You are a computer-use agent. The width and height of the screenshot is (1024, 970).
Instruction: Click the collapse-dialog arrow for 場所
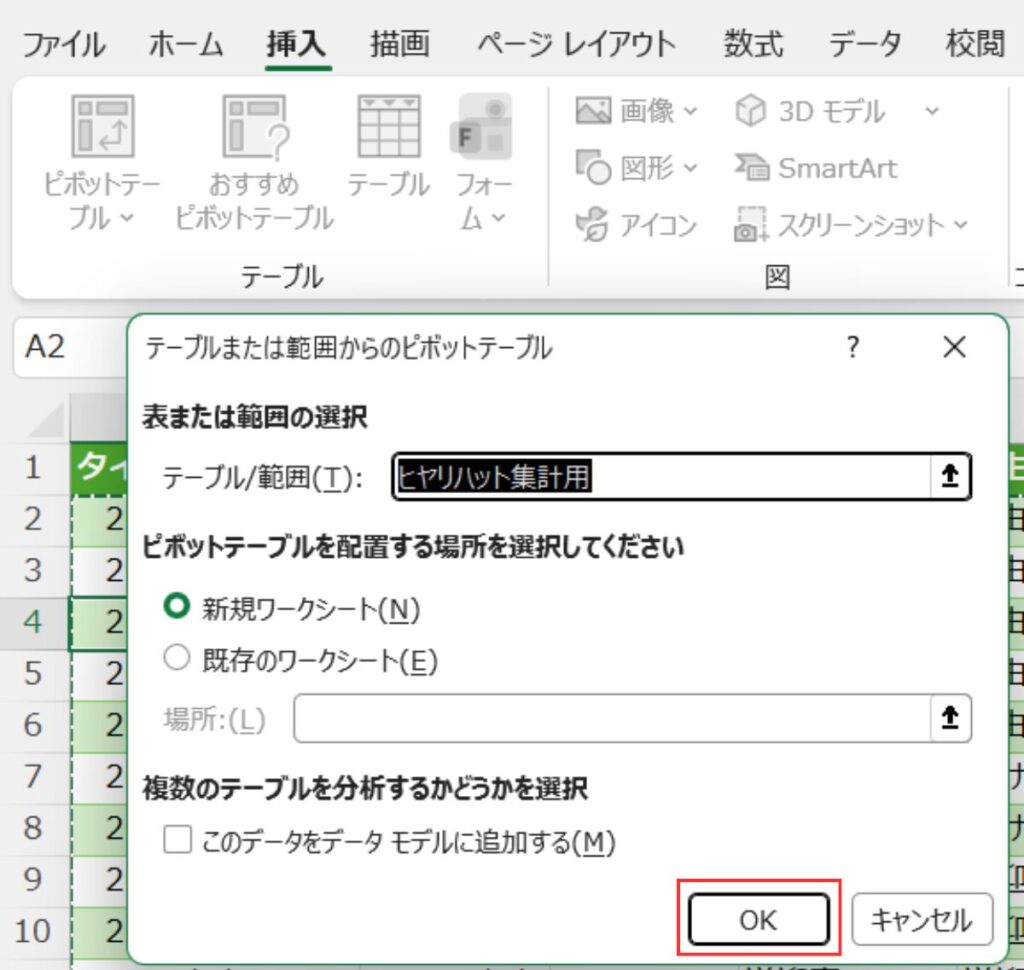950,719
